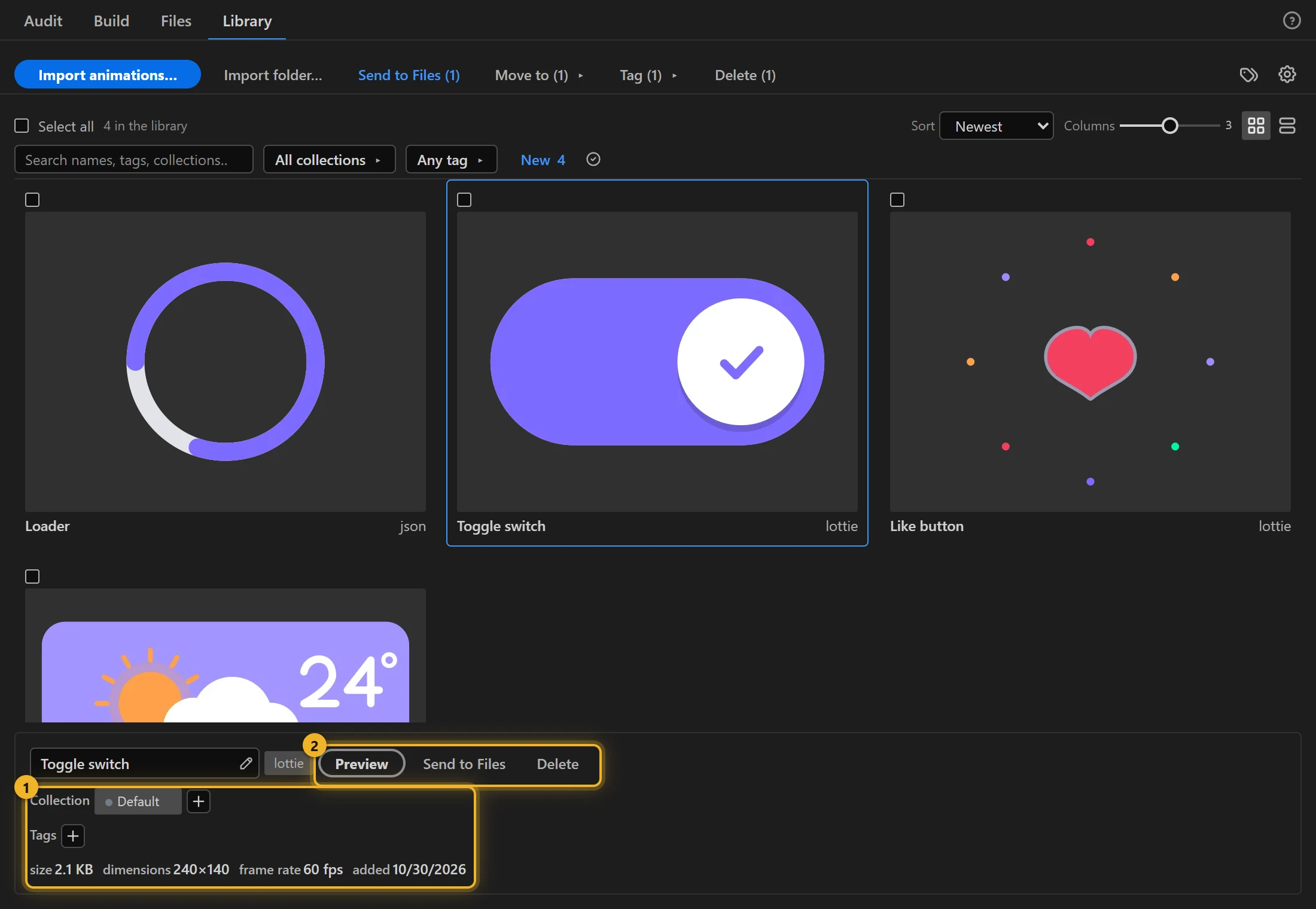
Task: Open the Sort Newest dropdown
Action: point(997,126)
